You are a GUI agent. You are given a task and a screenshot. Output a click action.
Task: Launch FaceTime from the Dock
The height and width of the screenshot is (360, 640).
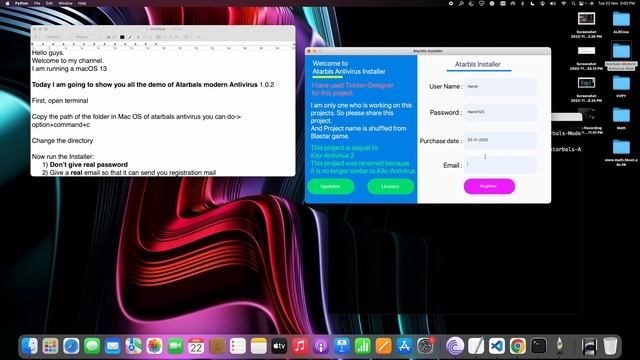click(x=175, y=347)
